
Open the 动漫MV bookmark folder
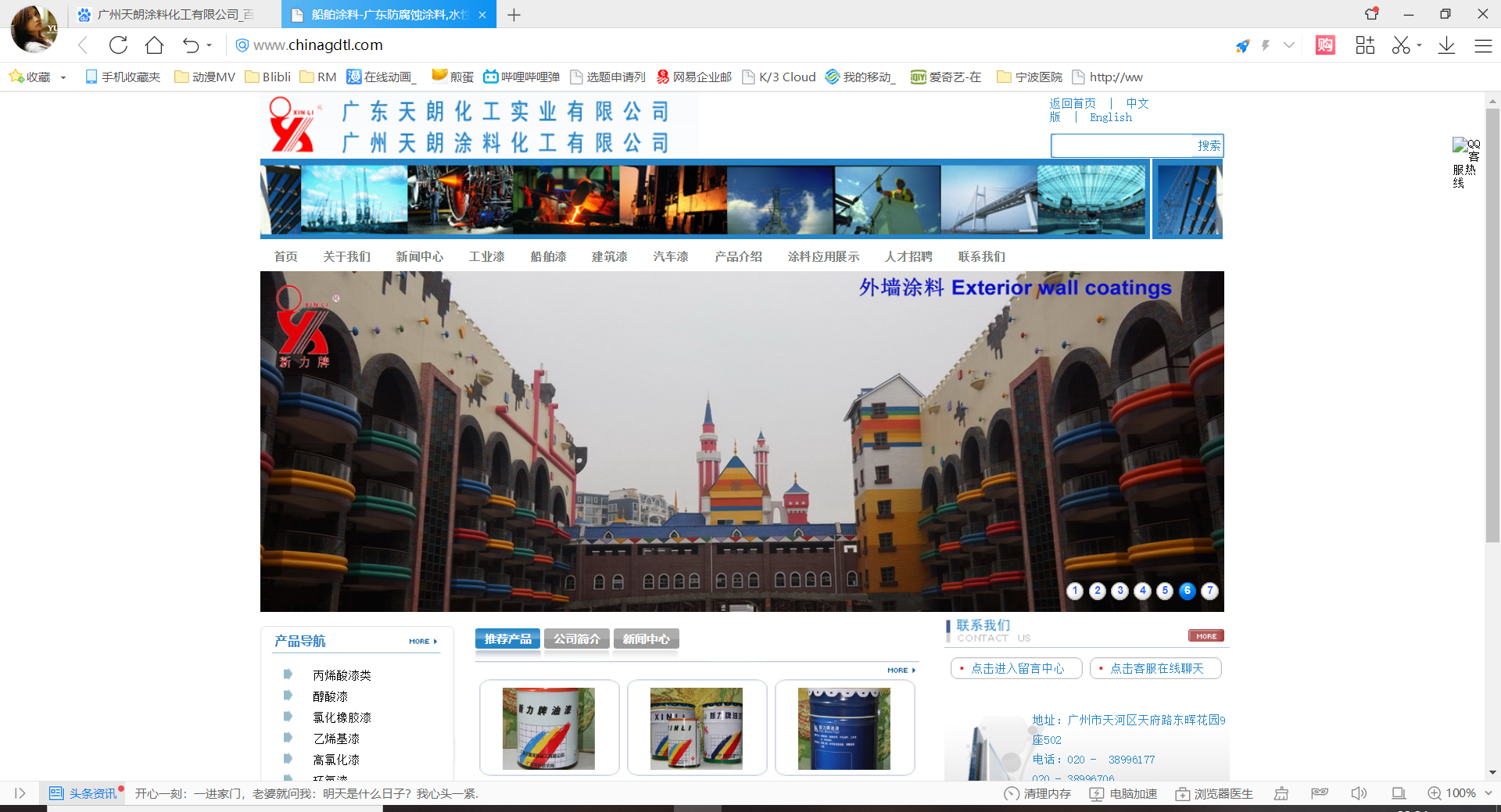(x=205, y=77)
